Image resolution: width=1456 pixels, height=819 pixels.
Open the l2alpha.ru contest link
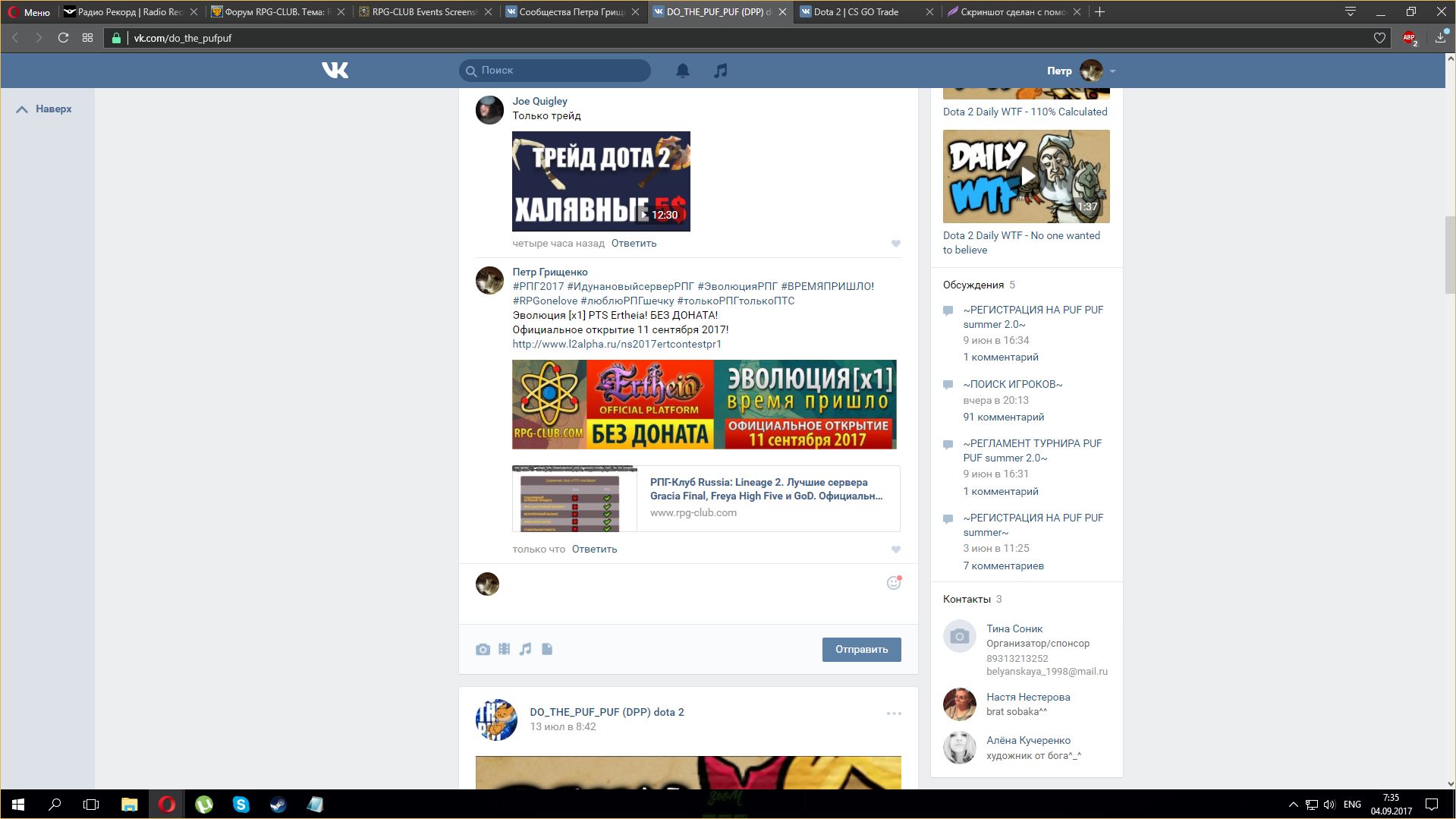[x=617, y=345]
